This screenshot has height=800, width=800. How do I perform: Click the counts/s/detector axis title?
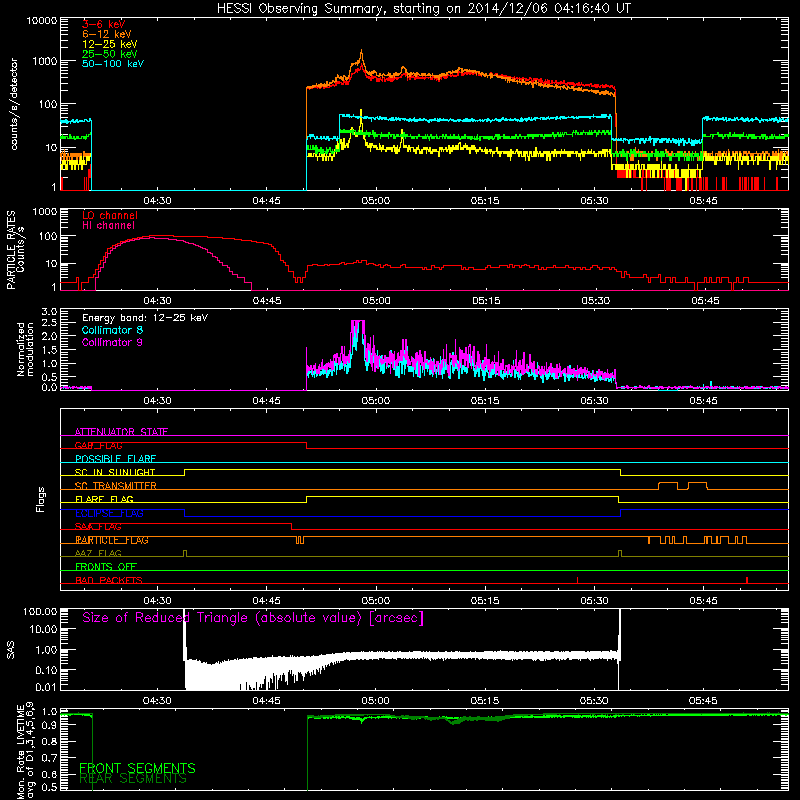pyautogui.click(x=14, y=104)
